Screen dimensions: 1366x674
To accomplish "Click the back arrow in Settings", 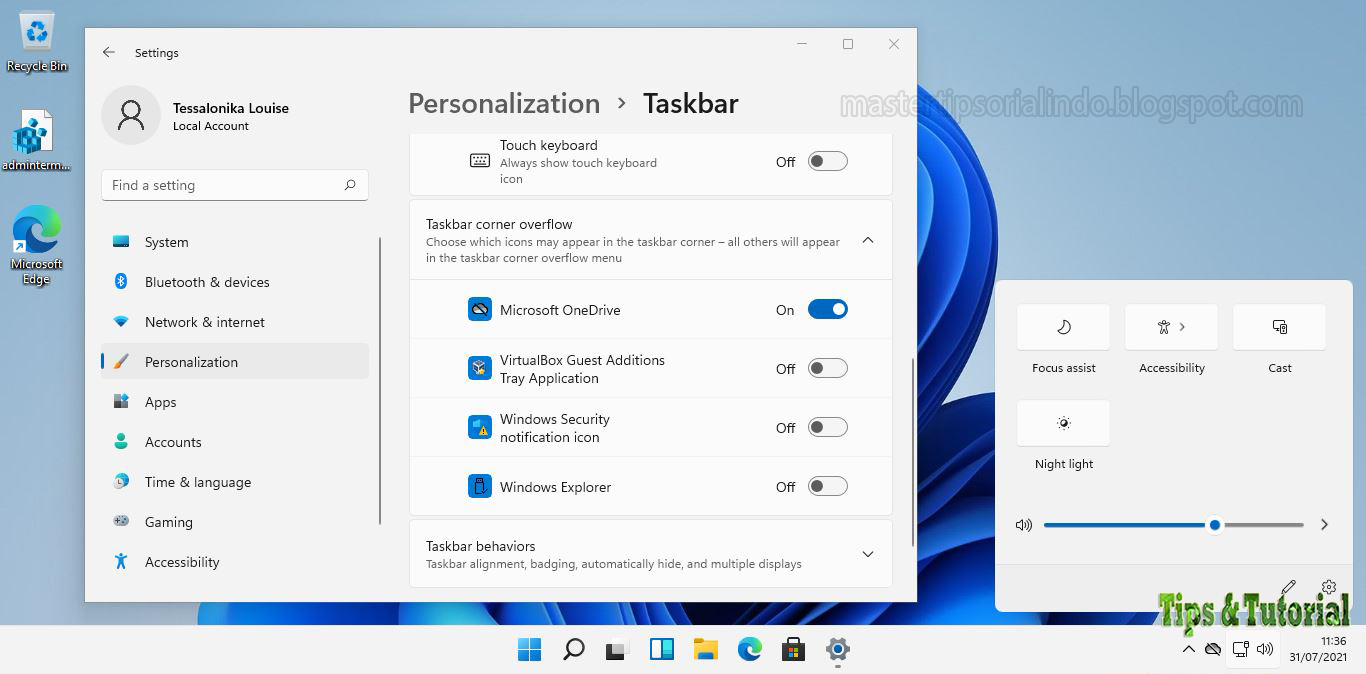I will (109, 52).
